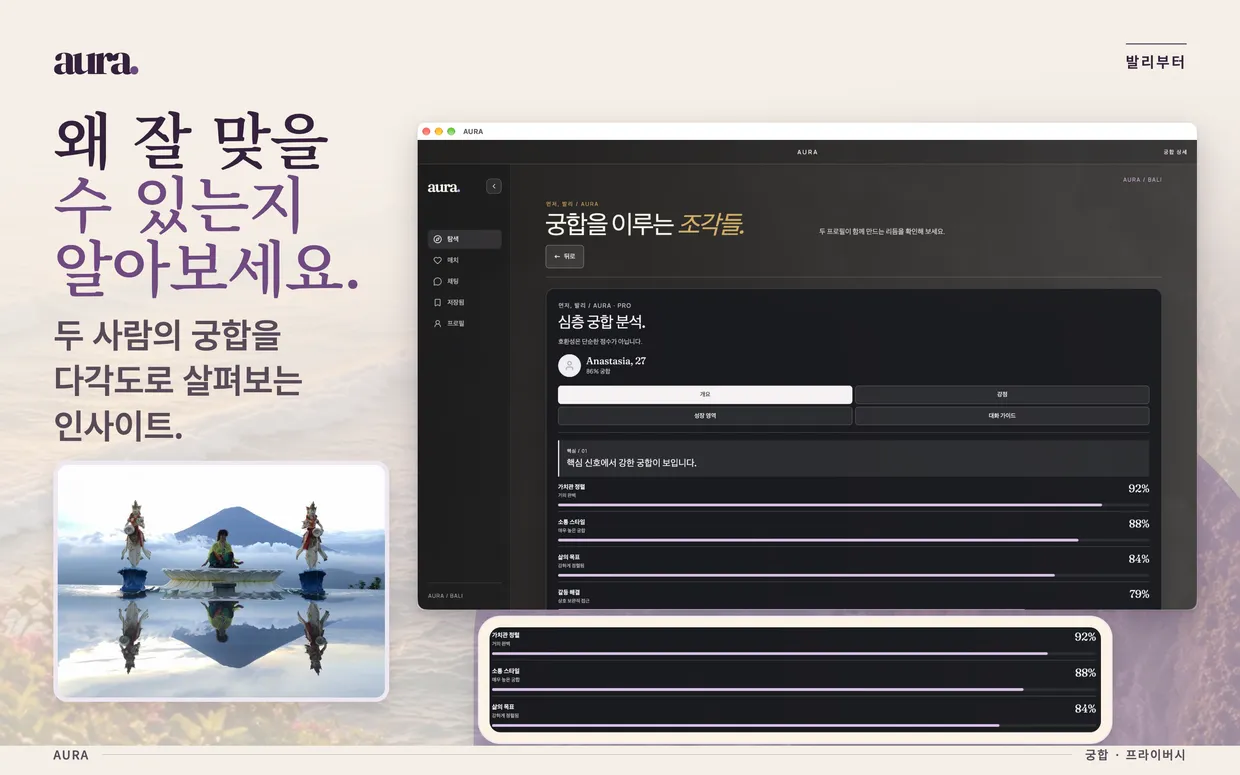Click AURA in the page footer
This screenshot has width=1240, height=775.
pos(71,755)
